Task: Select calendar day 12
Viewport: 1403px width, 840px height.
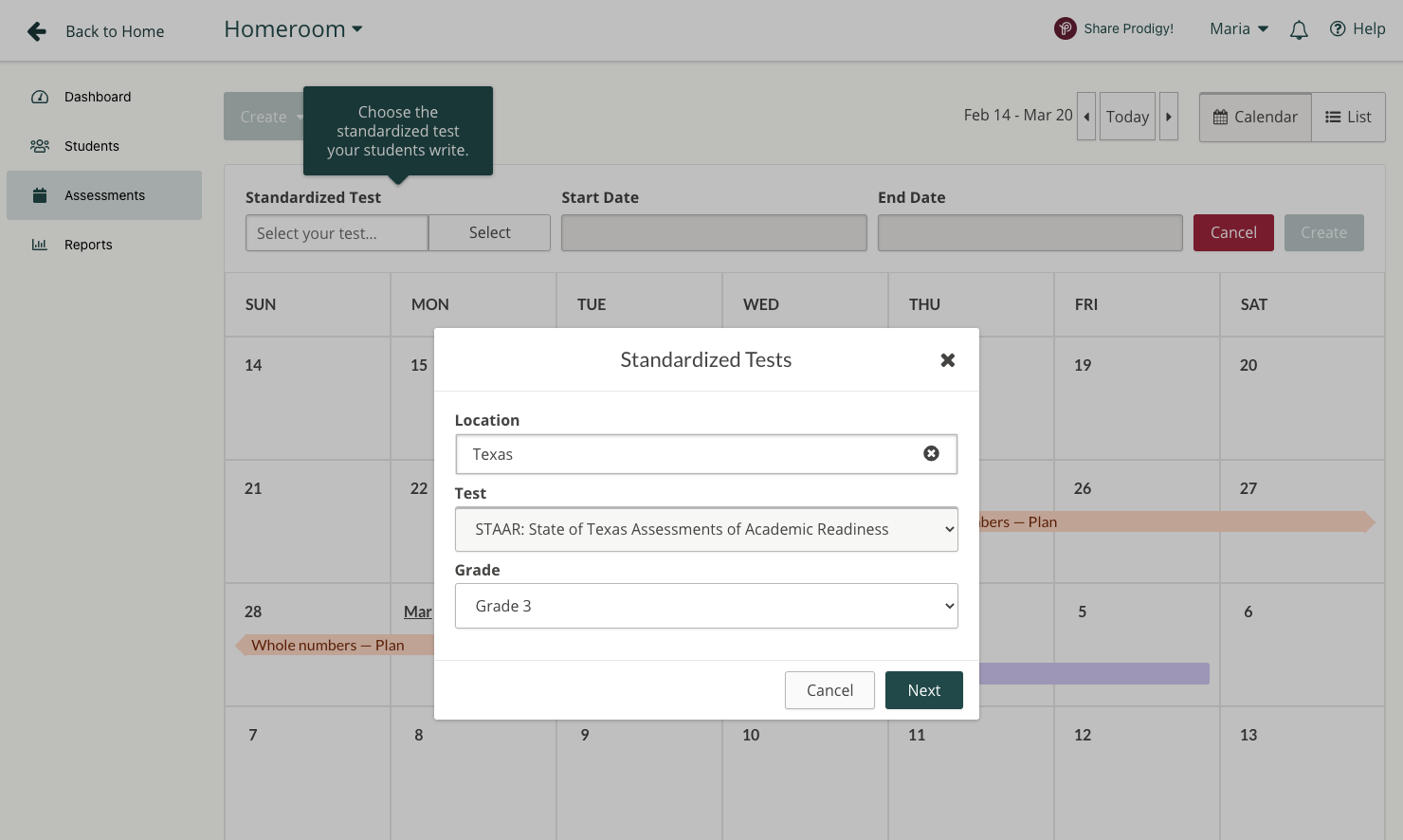Action: click(1083, 735)
